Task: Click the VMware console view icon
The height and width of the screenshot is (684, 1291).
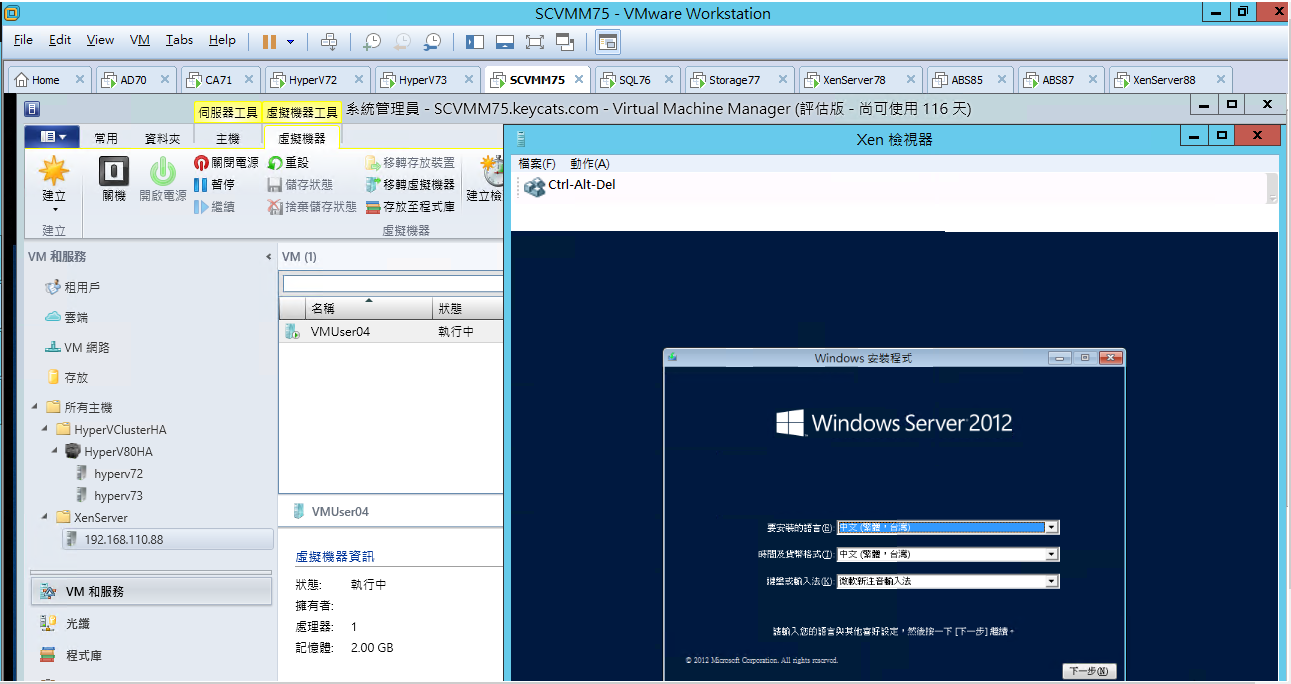Action: pos(608,41)
